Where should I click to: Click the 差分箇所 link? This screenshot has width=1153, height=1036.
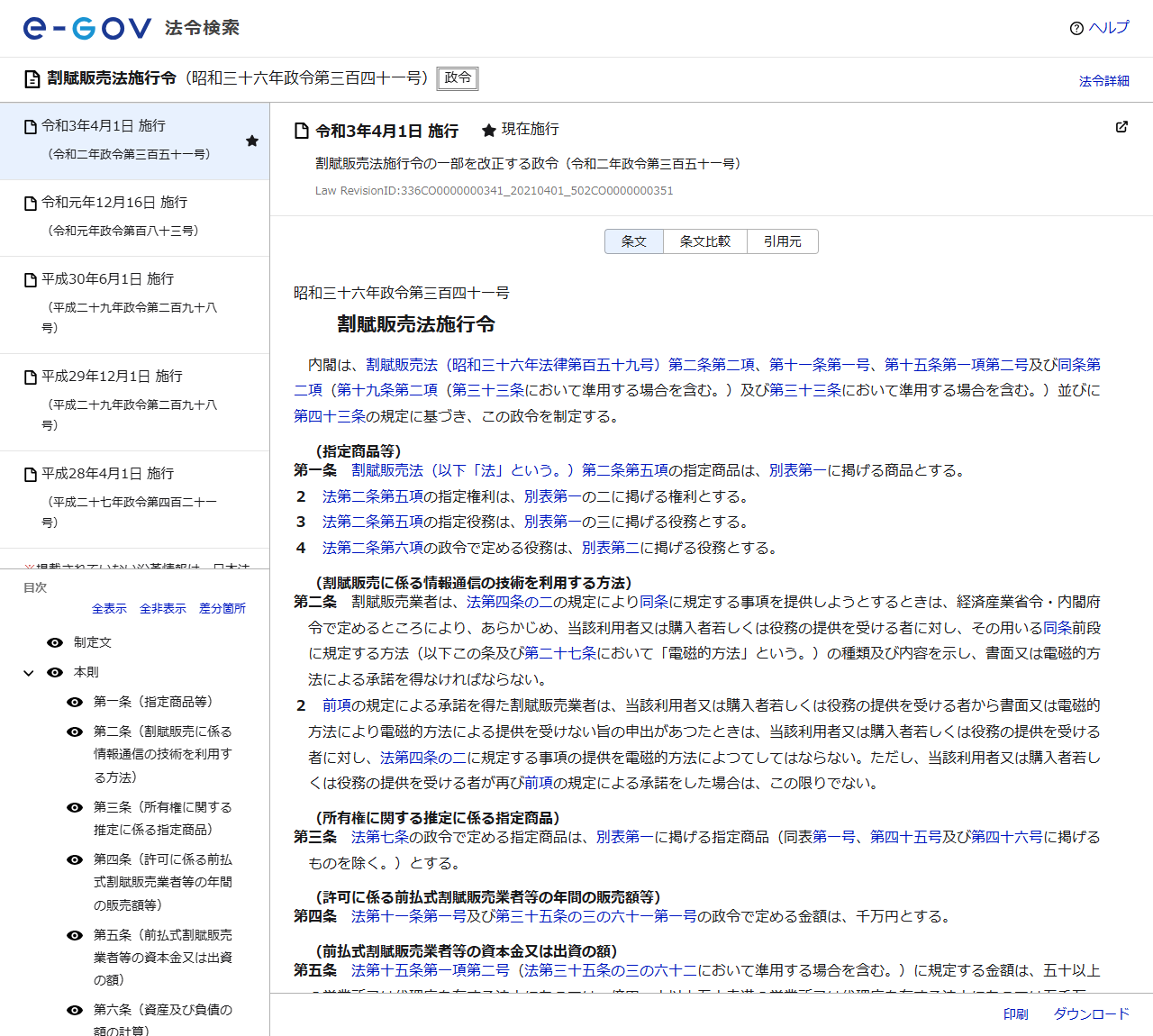click(x=222, y=609)
